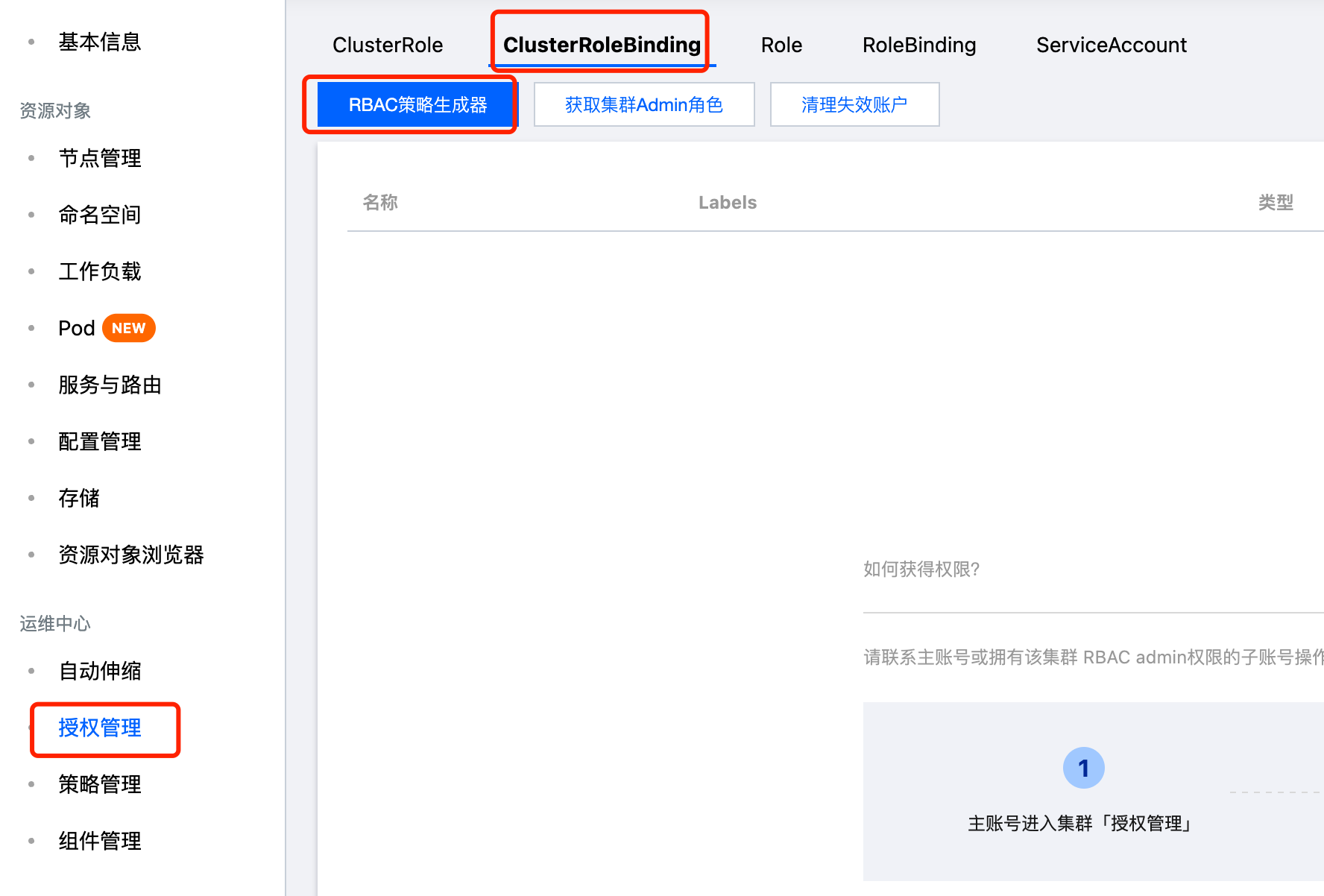Go to 服务与路由 in sidebar
This screenshot has height=896, width=1324.
(x=110, y=385)
